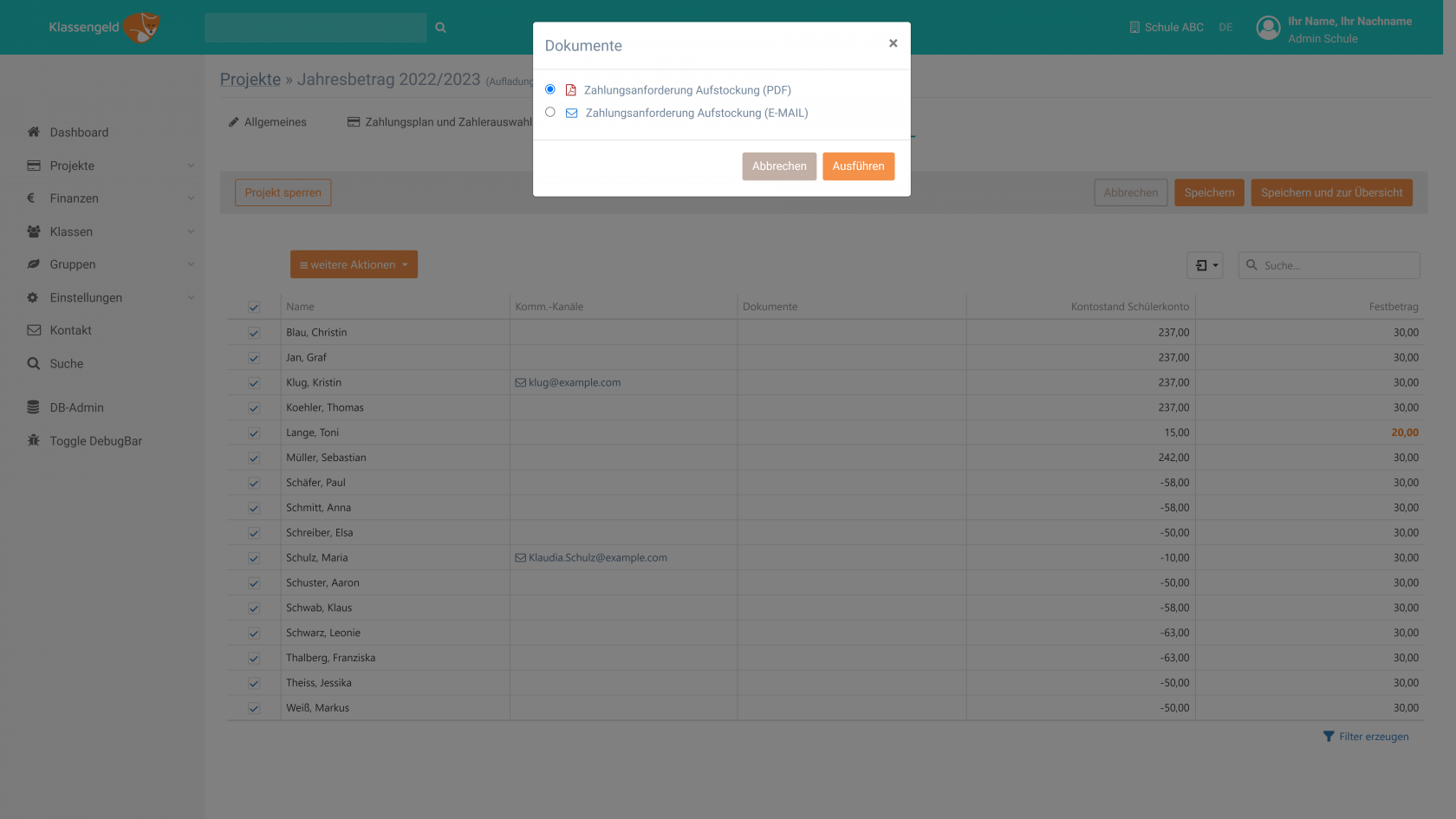This screenshot has width=1456, height=819.
Task: Click the Finanzen euro icon
Action: tap(31, 198)
